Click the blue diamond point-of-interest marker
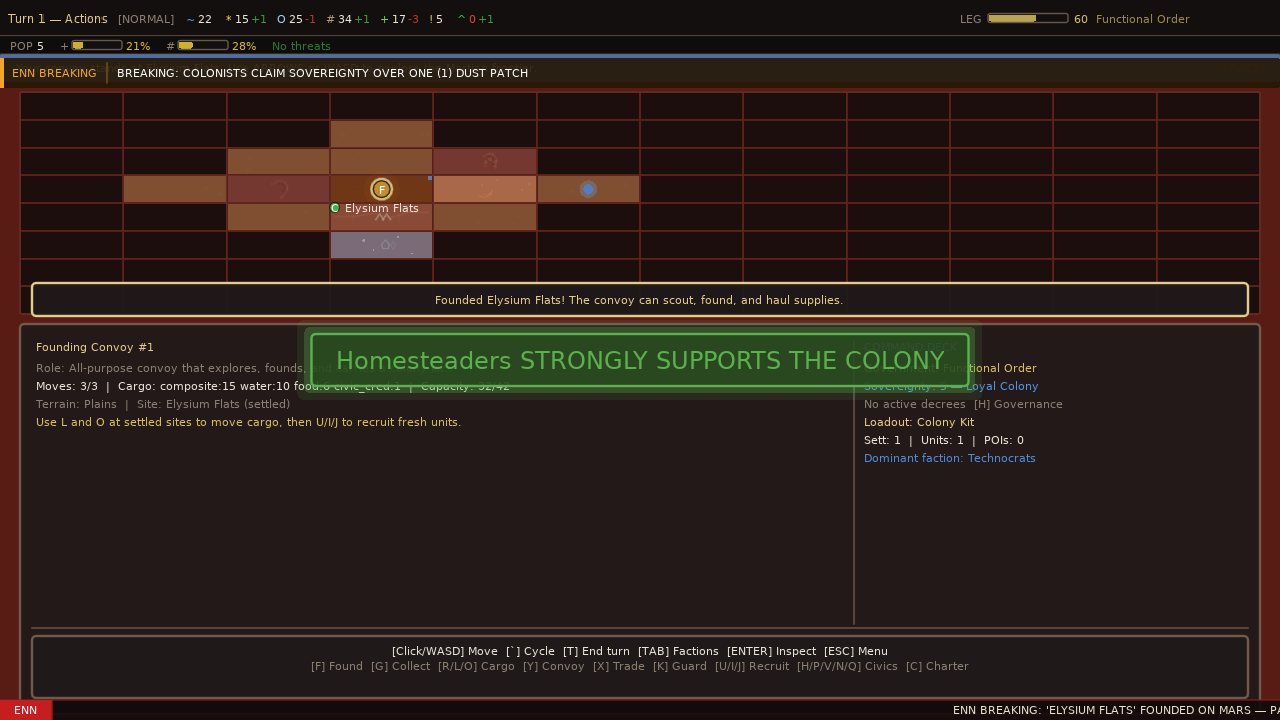1280x720 pixels. [x=588, y=189]
